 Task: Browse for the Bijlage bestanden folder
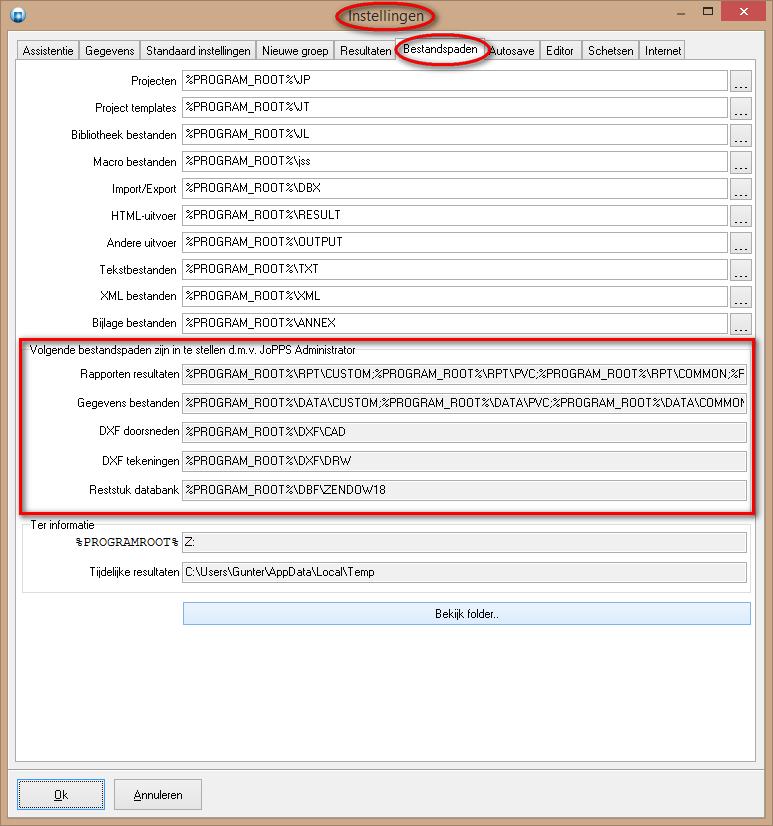(740, 323)
